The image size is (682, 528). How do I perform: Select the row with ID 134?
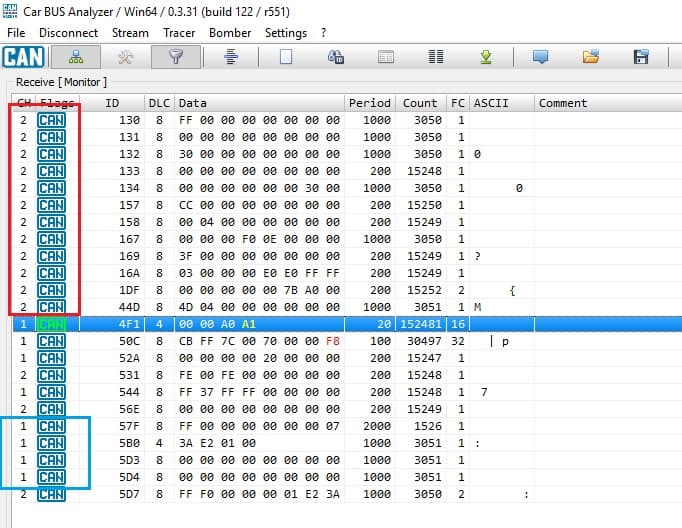(347, 188)
